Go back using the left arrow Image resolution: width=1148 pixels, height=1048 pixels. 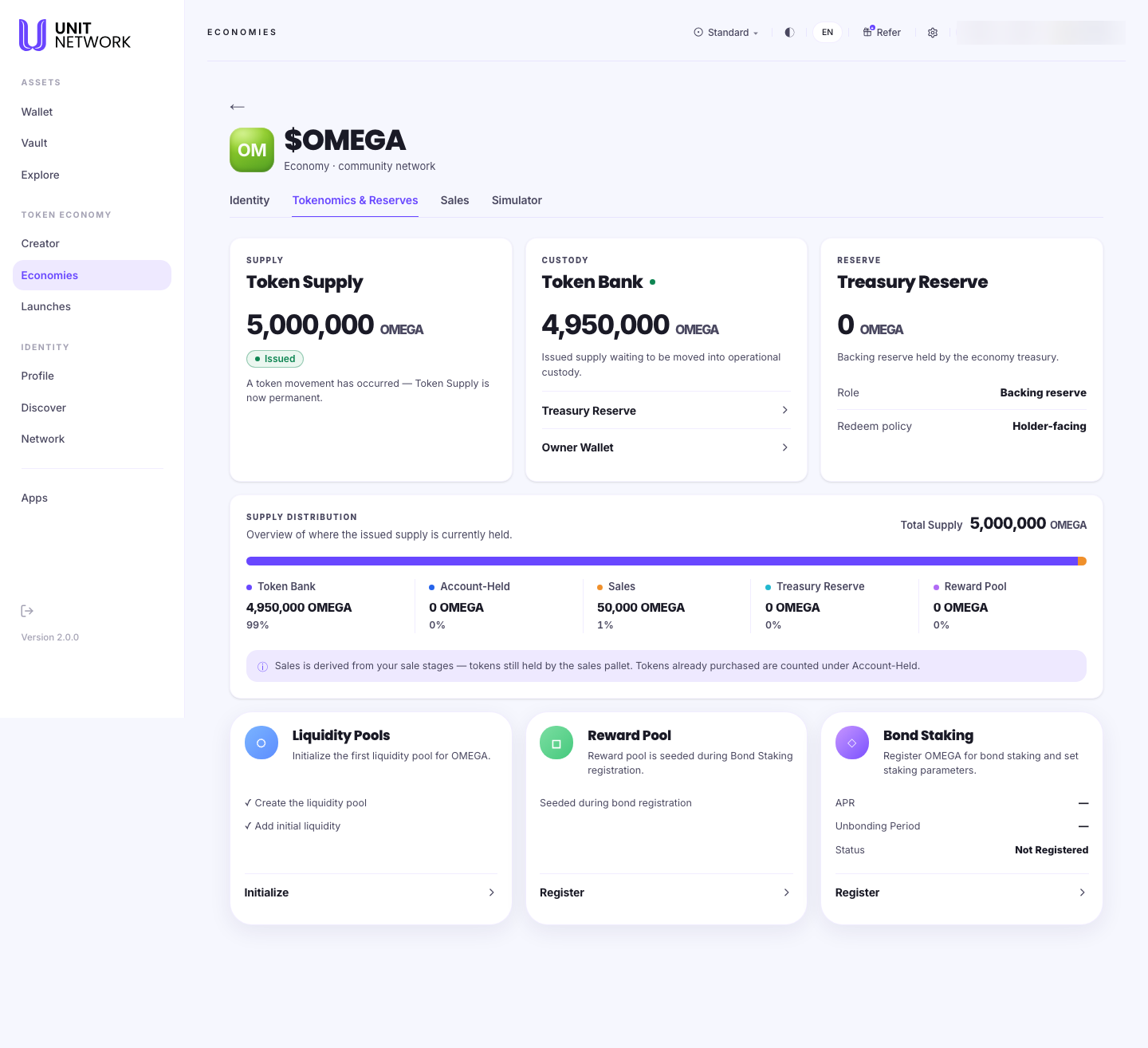click(237, 107)
